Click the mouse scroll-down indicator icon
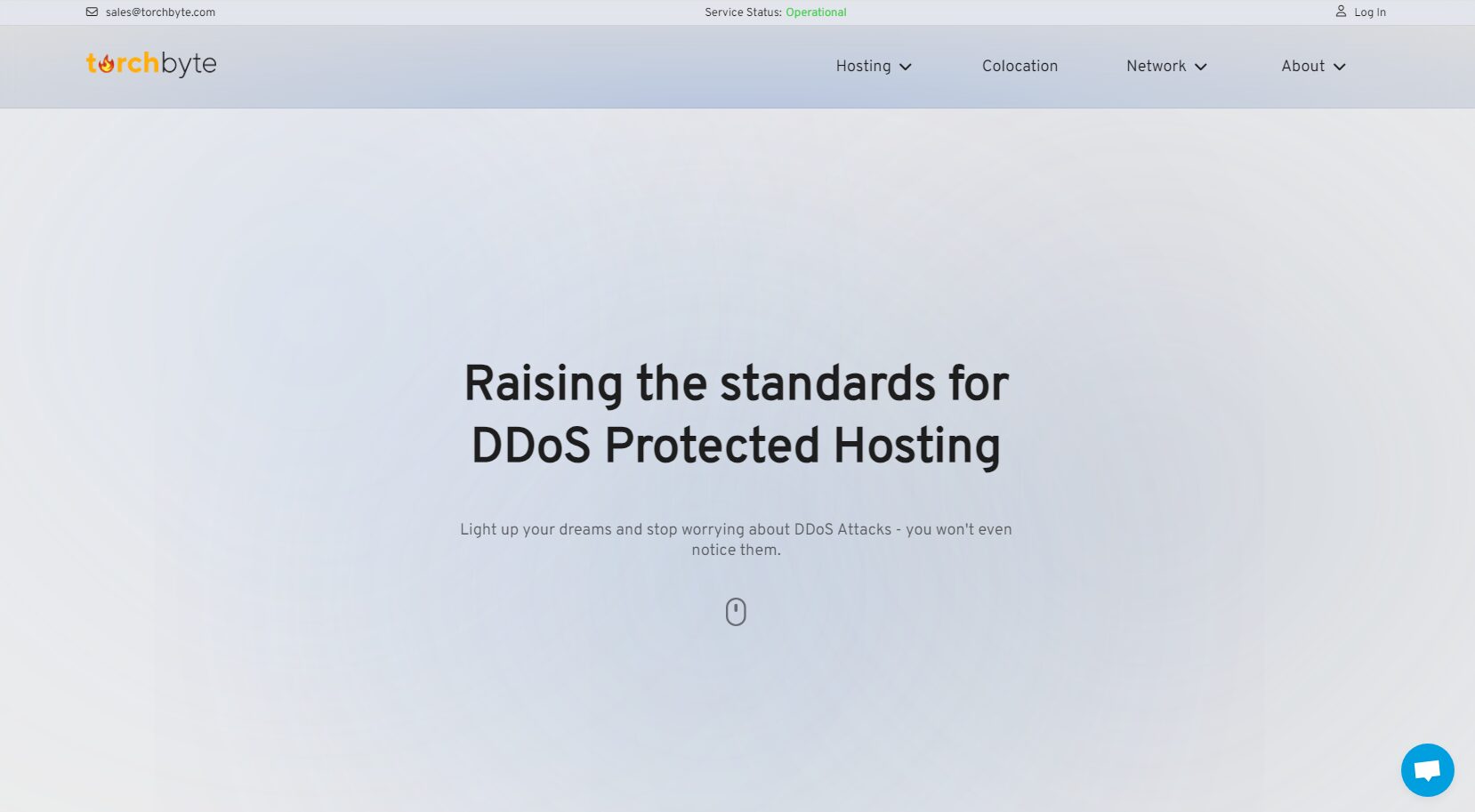1475x812 pixels. (x=736, y=612)
